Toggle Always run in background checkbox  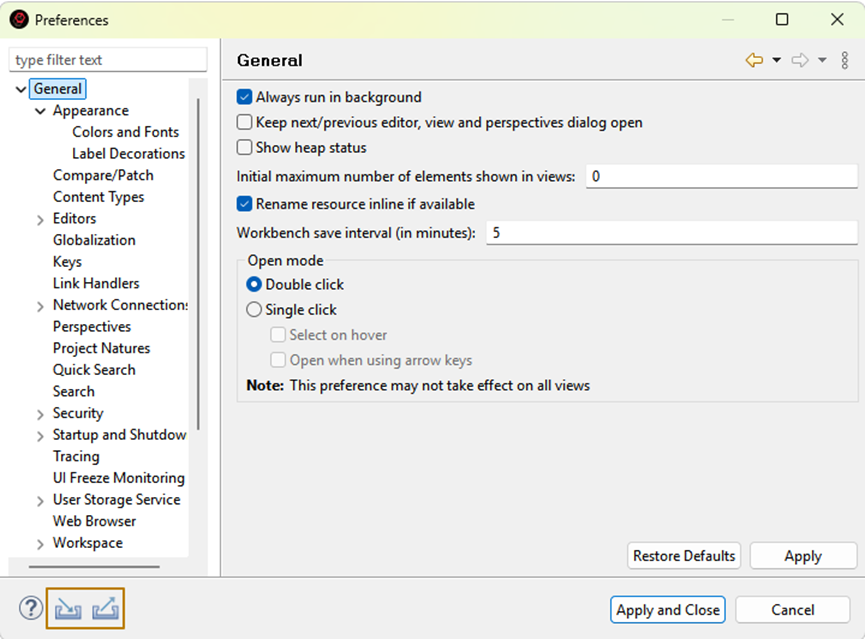click(x=244, y=98)
